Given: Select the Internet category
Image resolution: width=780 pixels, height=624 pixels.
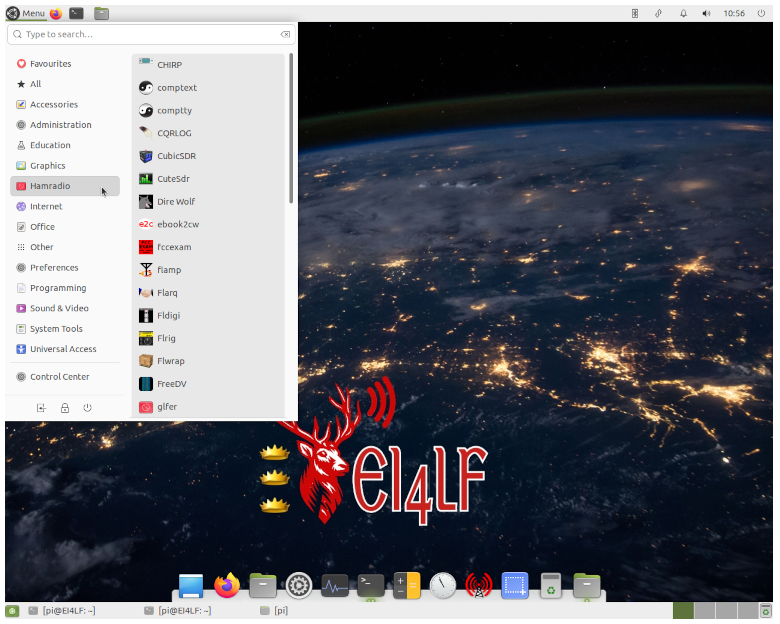Looking at the screenshot, I should coord(46,206).
